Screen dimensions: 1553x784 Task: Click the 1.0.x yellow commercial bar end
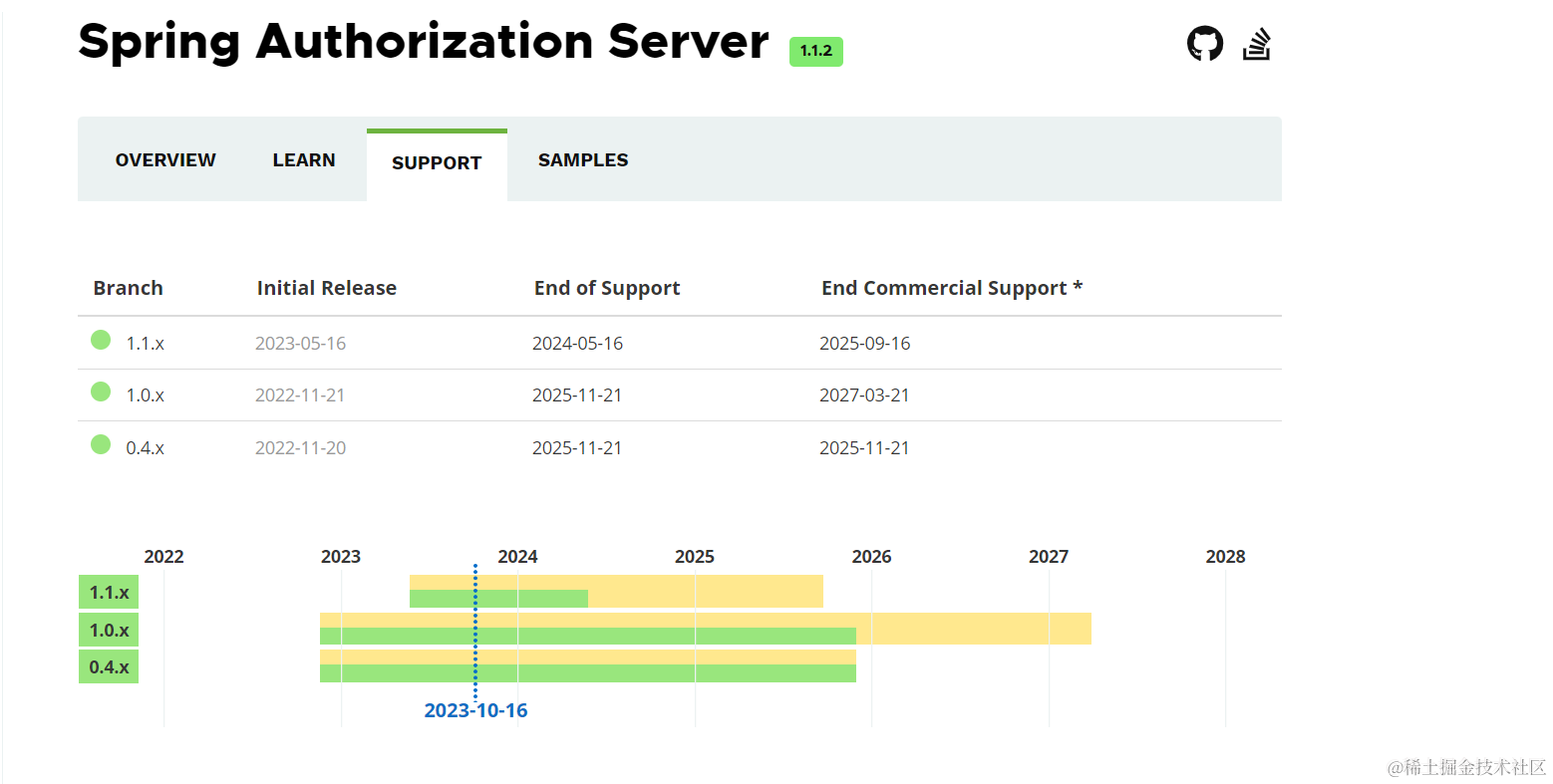(x=974, y=629)
